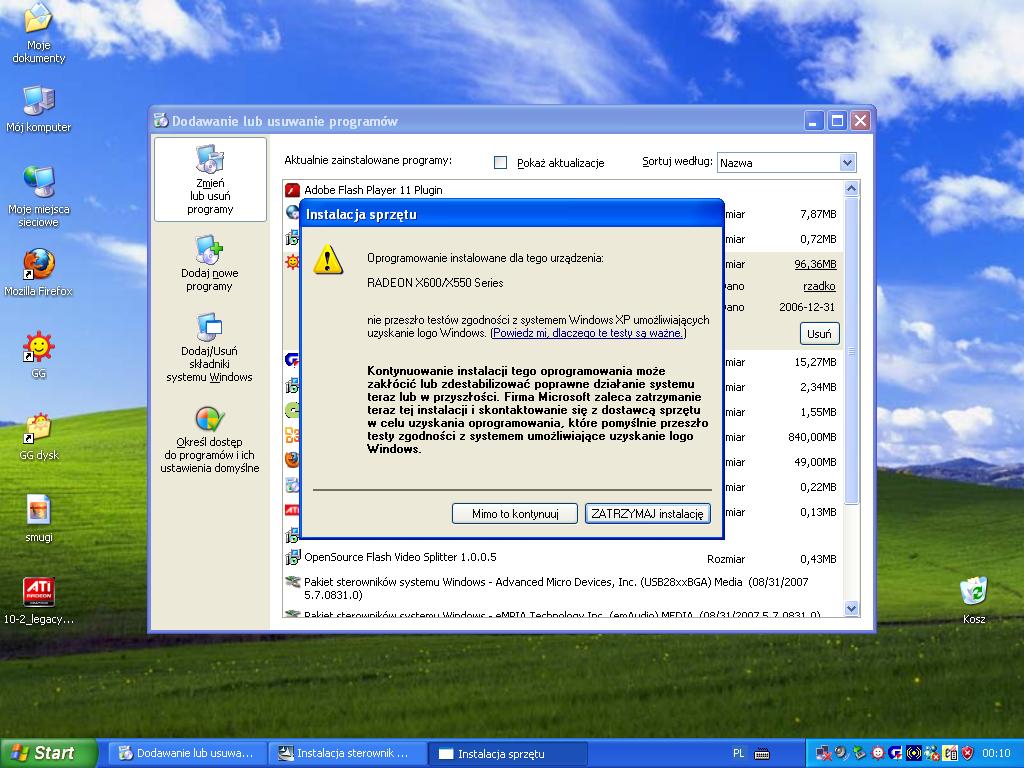Click the PL language indicator

point(738,754)
